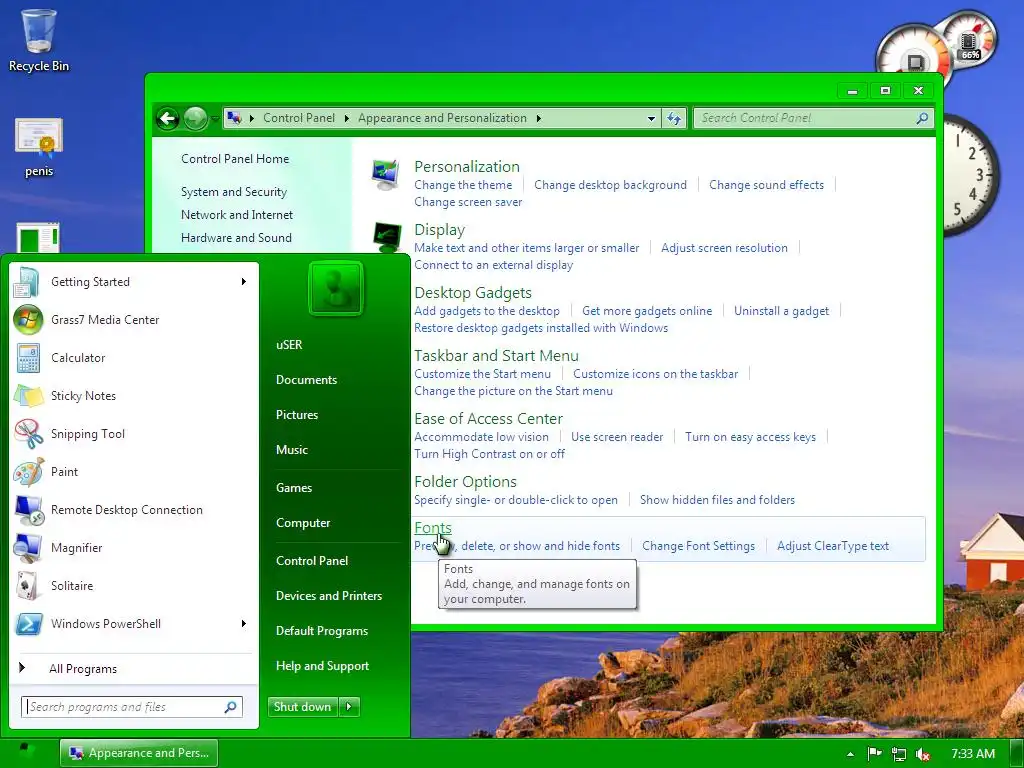Click Appearance and Pers... taskbar button
This screenshot has height=768, width=1024.
click(139, 754)
